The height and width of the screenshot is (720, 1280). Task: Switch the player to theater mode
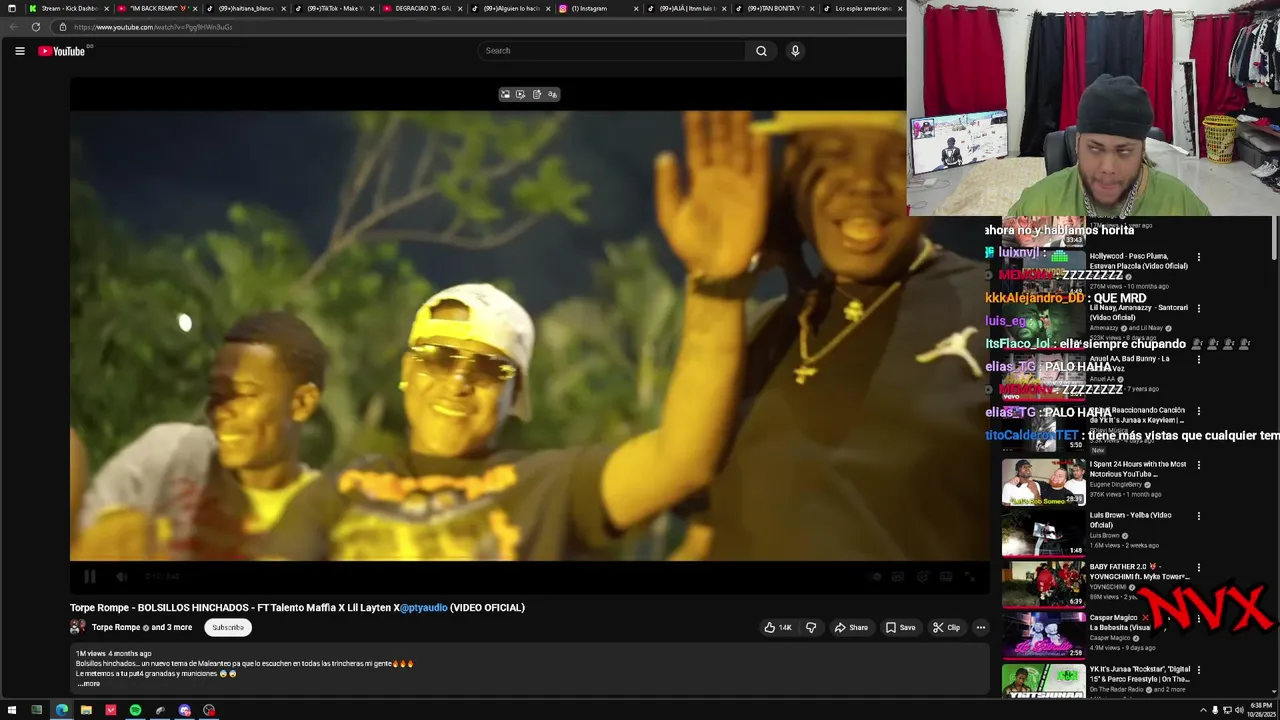[945, 576]
